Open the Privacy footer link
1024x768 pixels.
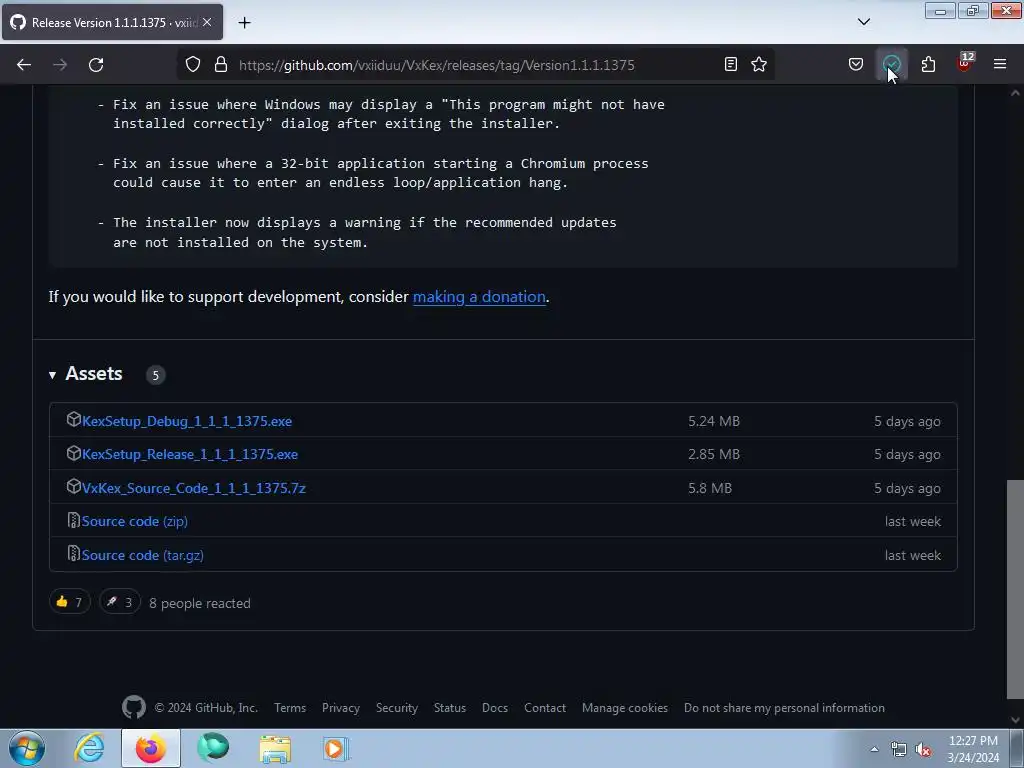click(x=341, y=708)
